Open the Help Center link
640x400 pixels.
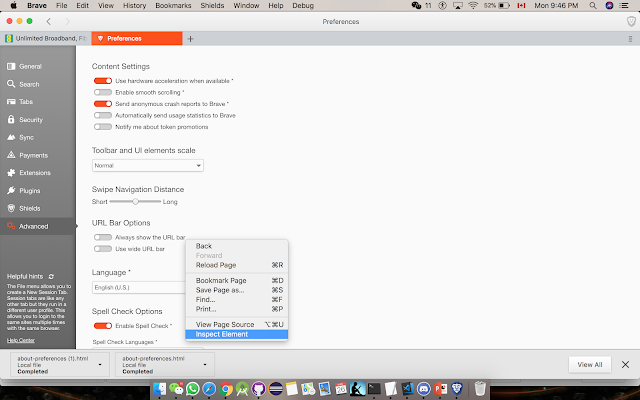[x=20, y=340]
